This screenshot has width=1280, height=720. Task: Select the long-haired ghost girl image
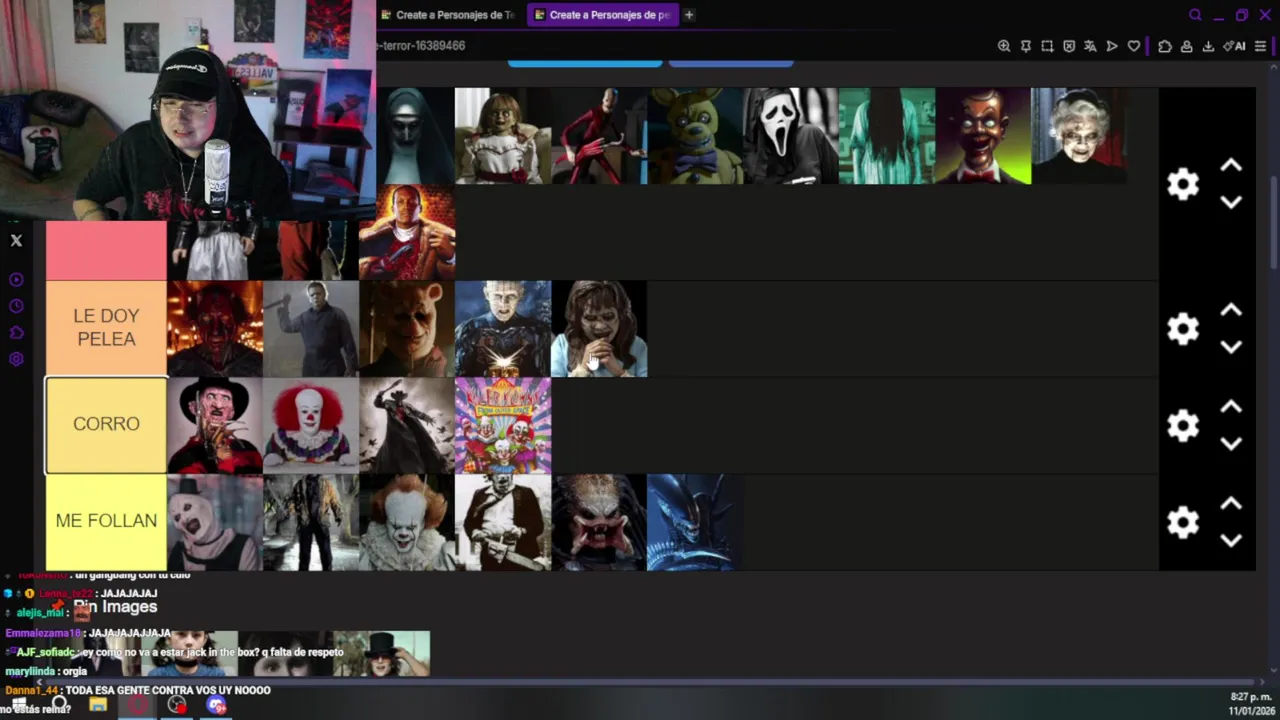coord(887,136)
